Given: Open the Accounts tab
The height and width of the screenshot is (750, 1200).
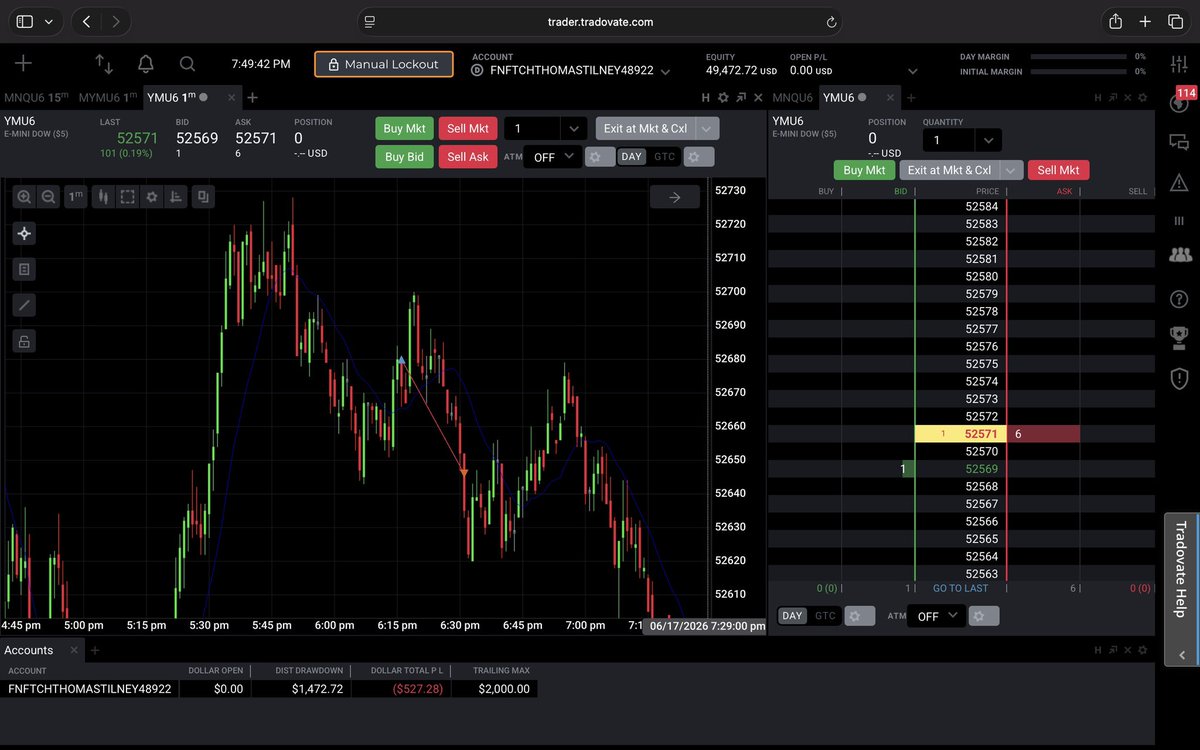Looking at the screenshot, I should tap(29, 650).
